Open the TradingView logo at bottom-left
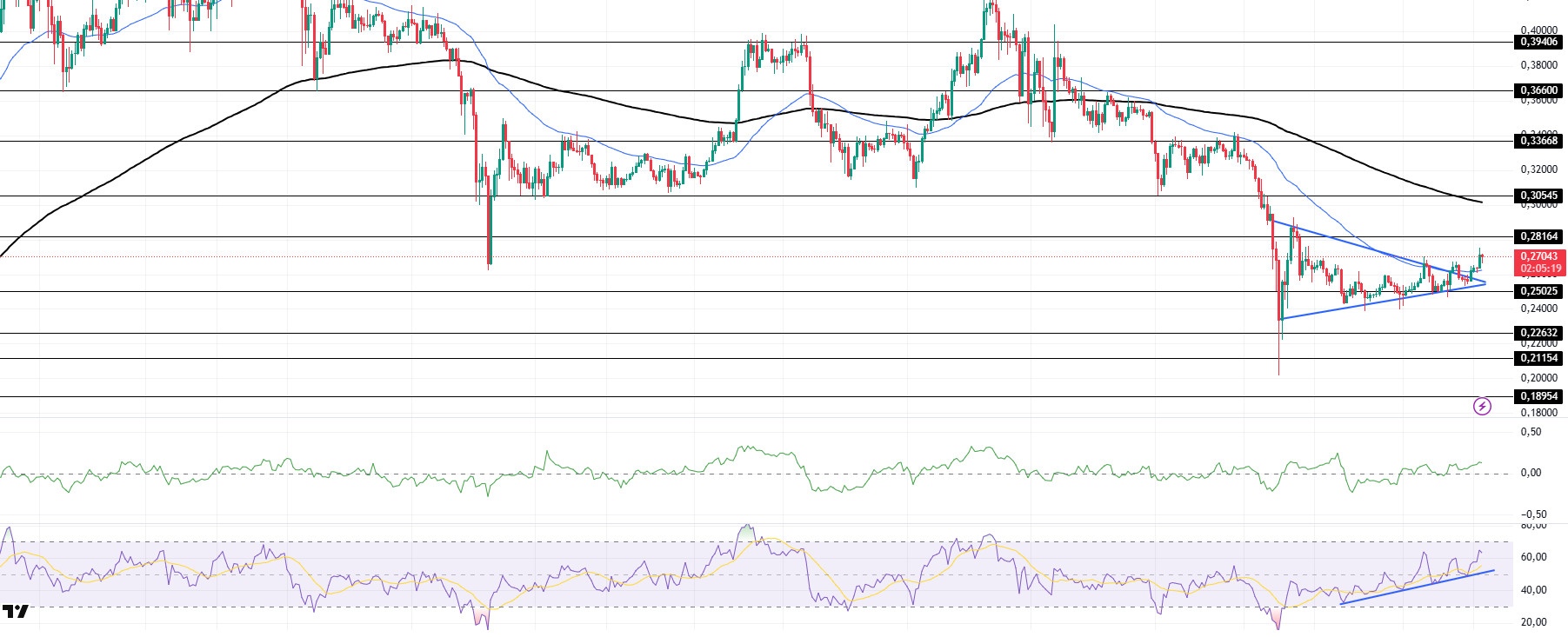Screen dimensions: 1568x637 (x=16, y=612)
